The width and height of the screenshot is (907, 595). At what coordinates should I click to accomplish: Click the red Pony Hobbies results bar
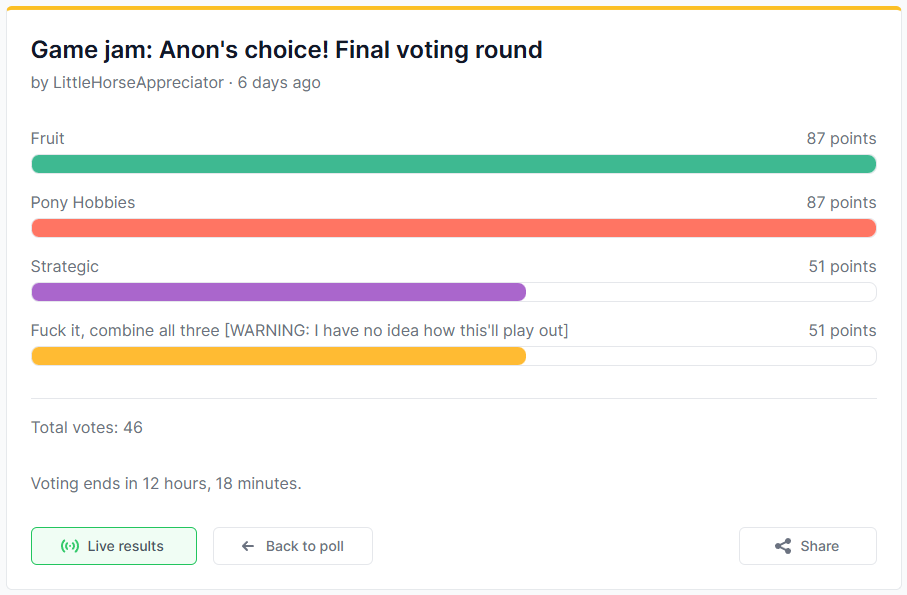(x=453, y=228)
